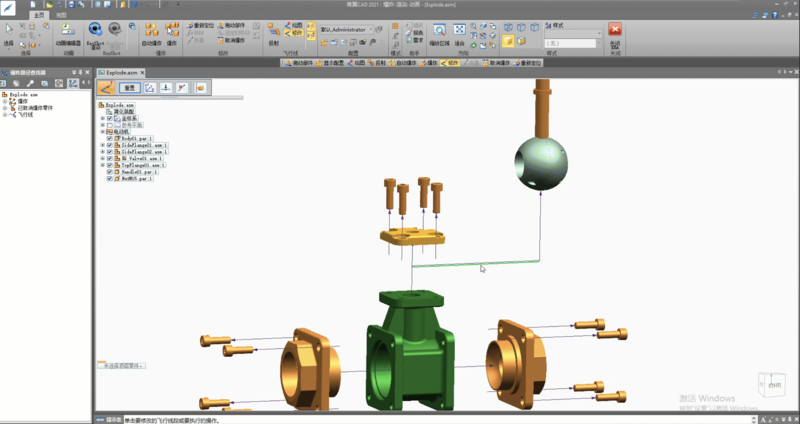Image resolution: width=800 pixels, height=424 pixels.
Task: Toggle the coordinate system checkbox in the tree
Action: tap(110, 118)
